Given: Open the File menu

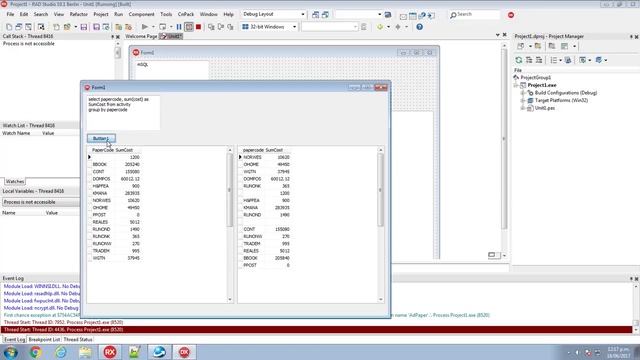Looking at the screenshot, I should [10, 14].
